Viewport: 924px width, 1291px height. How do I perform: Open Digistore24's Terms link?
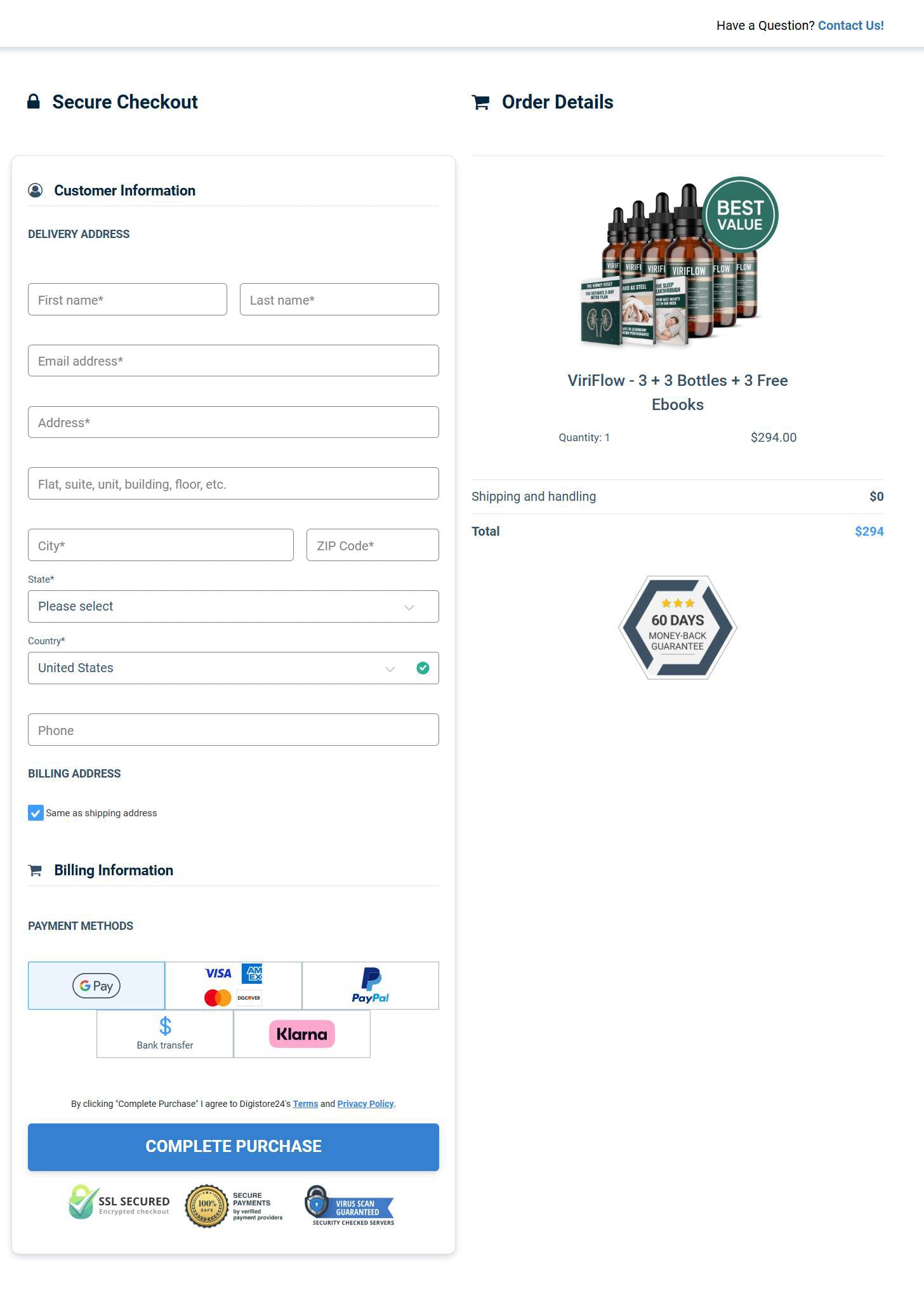pyautogui.click(x=305, y=1104)
